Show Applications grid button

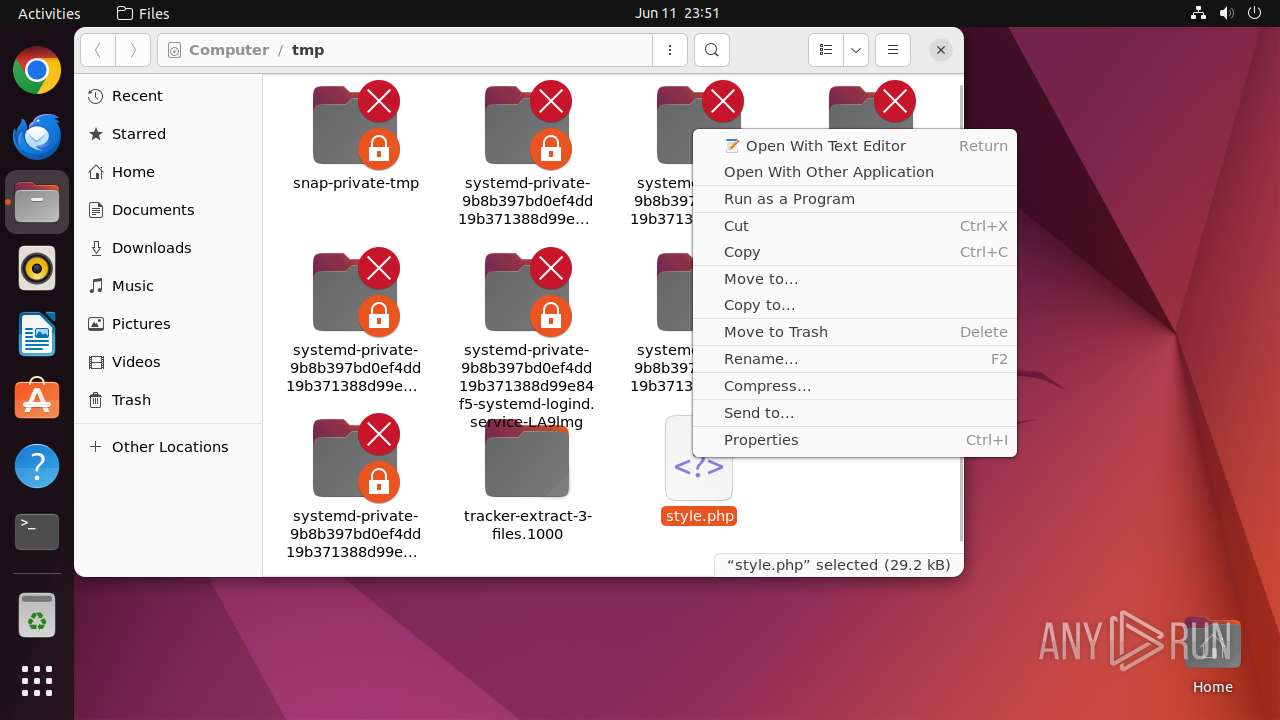tap(37, 681)
